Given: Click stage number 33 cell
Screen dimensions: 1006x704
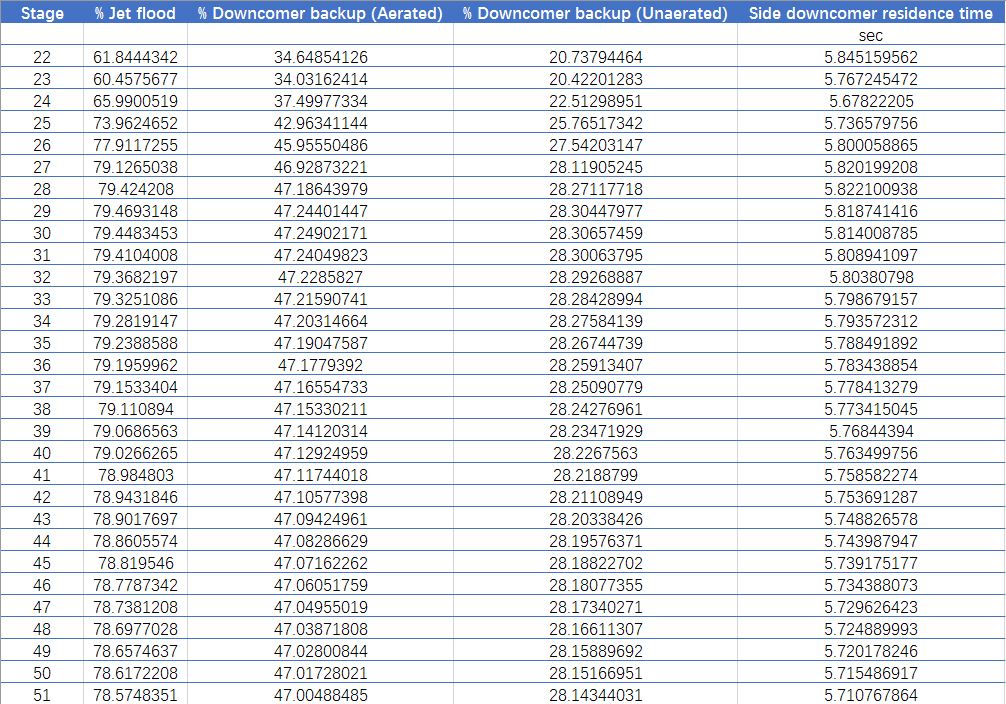Looking at the screenshot, I should pos(42,299).
